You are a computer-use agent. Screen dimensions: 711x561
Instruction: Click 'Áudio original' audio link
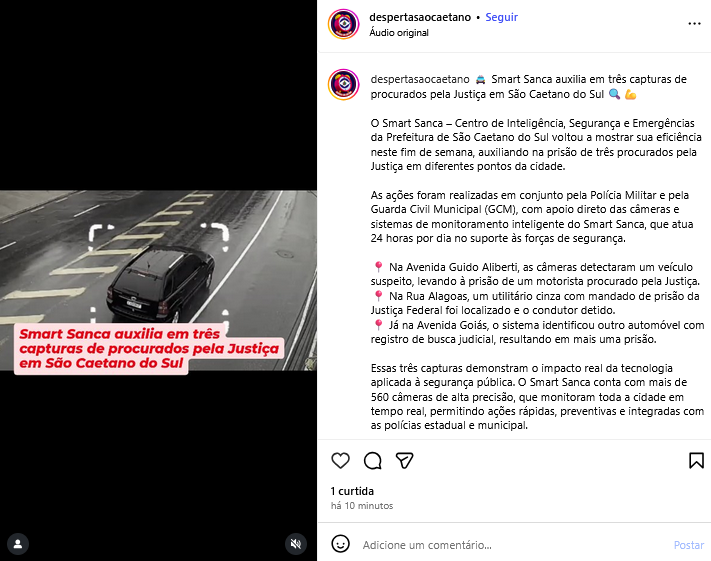click(x=399, y=33)
